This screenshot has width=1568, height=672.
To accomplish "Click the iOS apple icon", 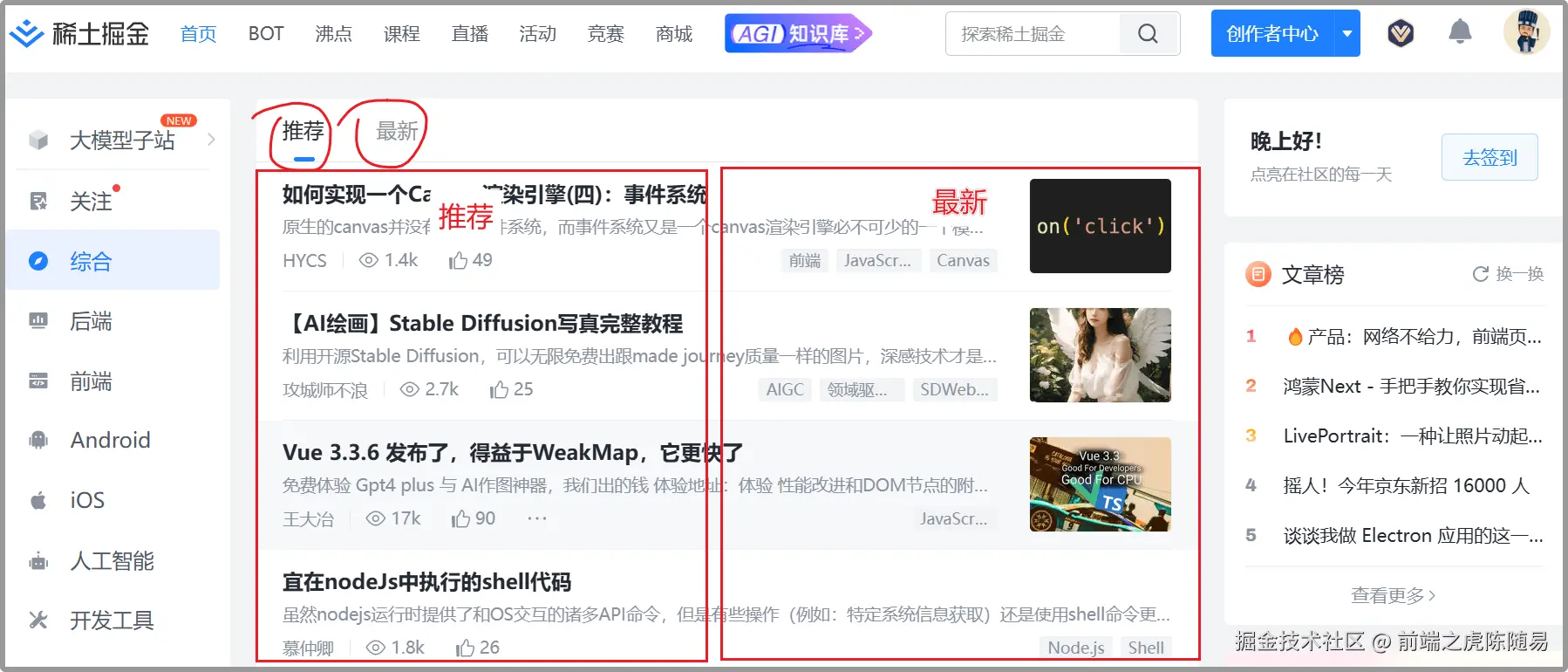I will (38, 500).
